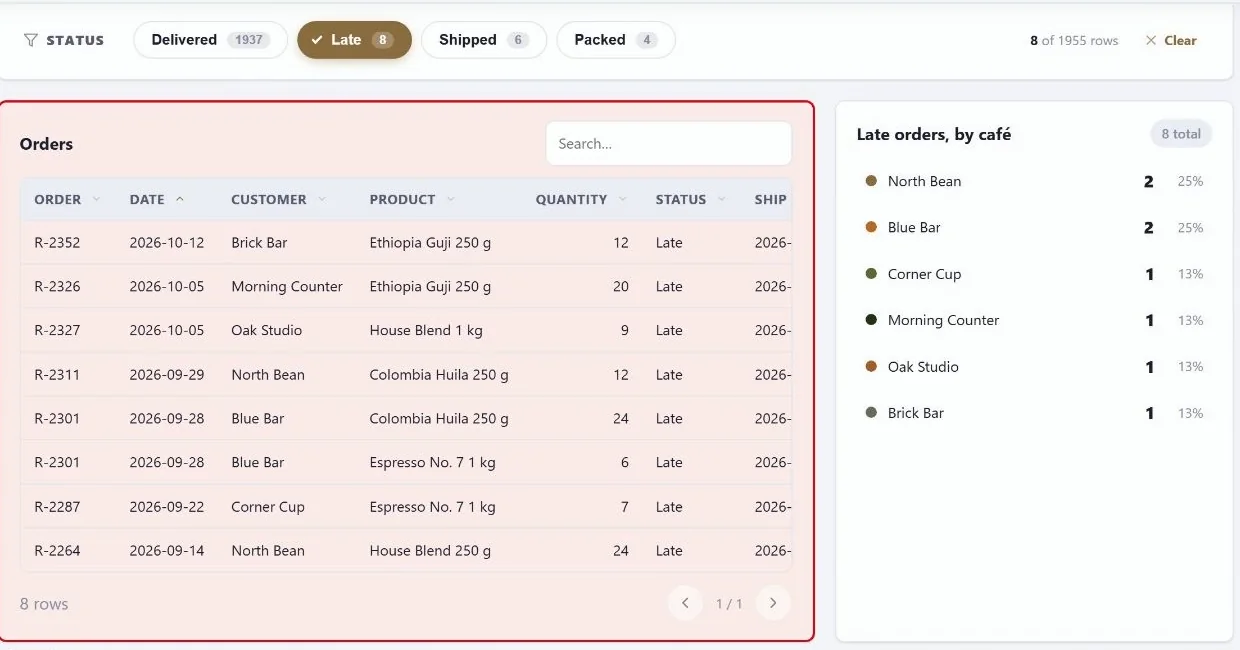1240x650 pixels.
Task: Go to the next page of orders
Action: pyautogui.click(x=773, y=603)
